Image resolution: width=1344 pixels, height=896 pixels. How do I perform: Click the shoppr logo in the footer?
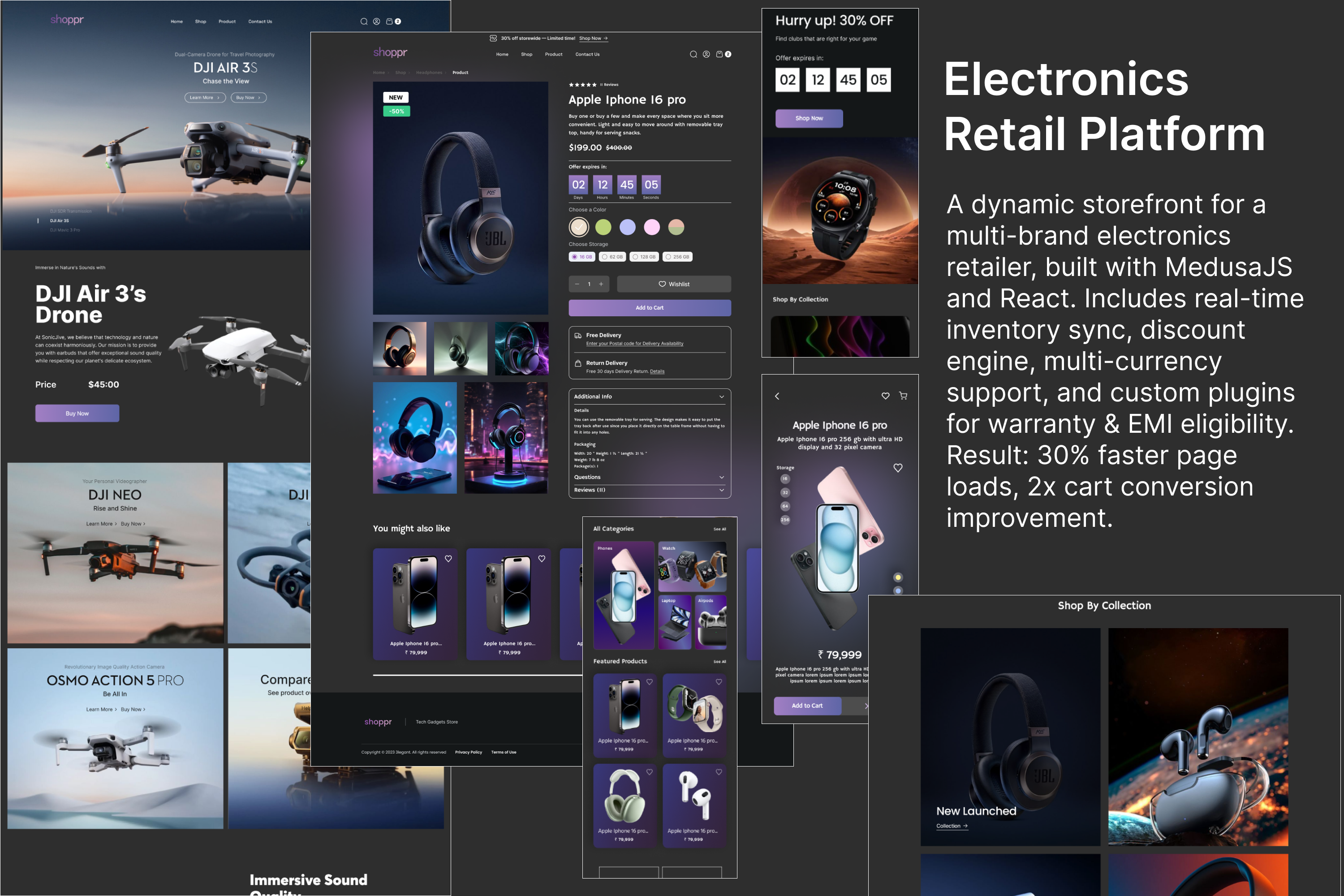point(378,722)
